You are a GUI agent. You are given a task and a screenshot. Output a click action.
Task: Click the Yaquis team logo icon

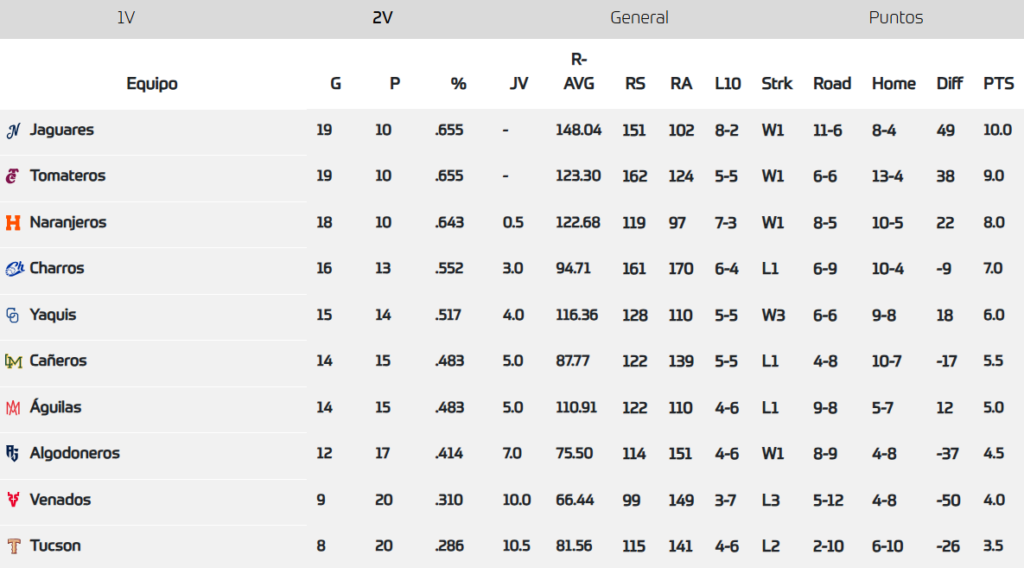[13, 315]
